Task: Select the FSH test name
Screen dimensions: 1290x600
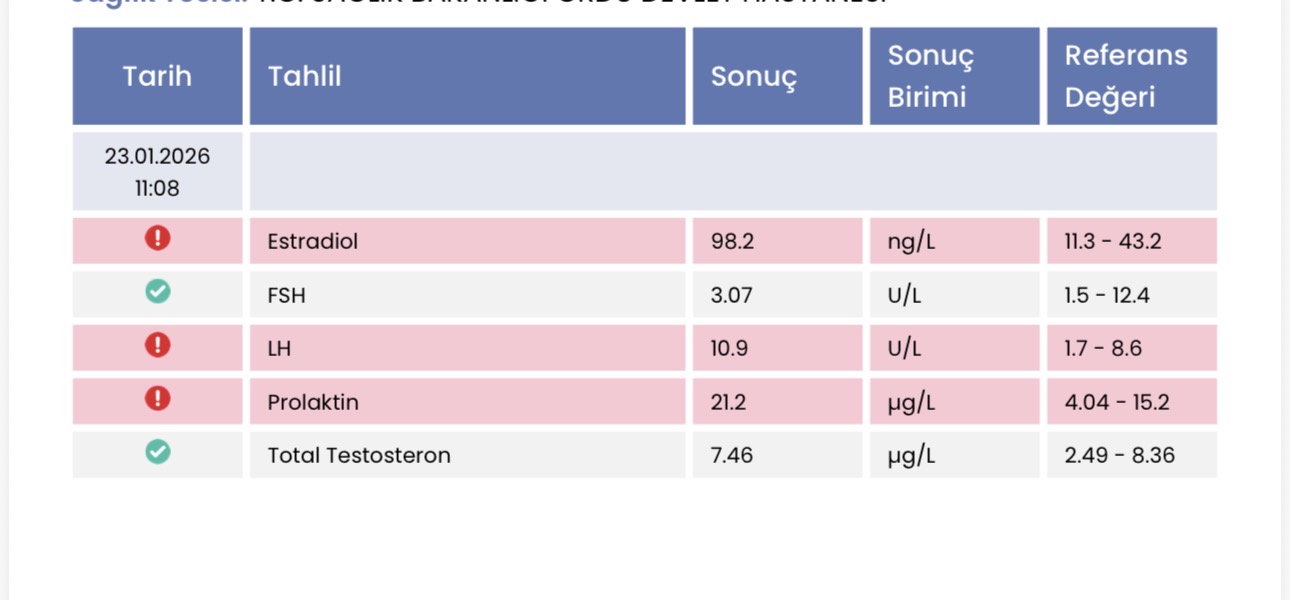Action: pyautogui.click(x=287, y=296)
